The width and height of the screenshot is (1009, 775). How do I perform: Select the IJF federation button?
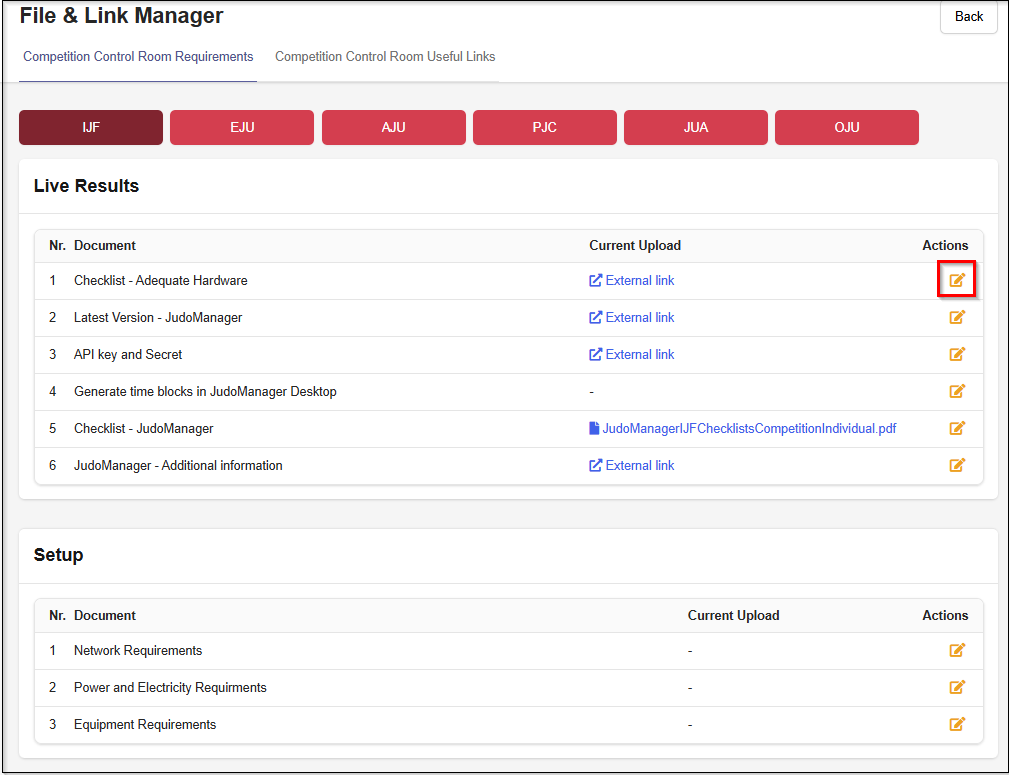[x=91, y=128]
